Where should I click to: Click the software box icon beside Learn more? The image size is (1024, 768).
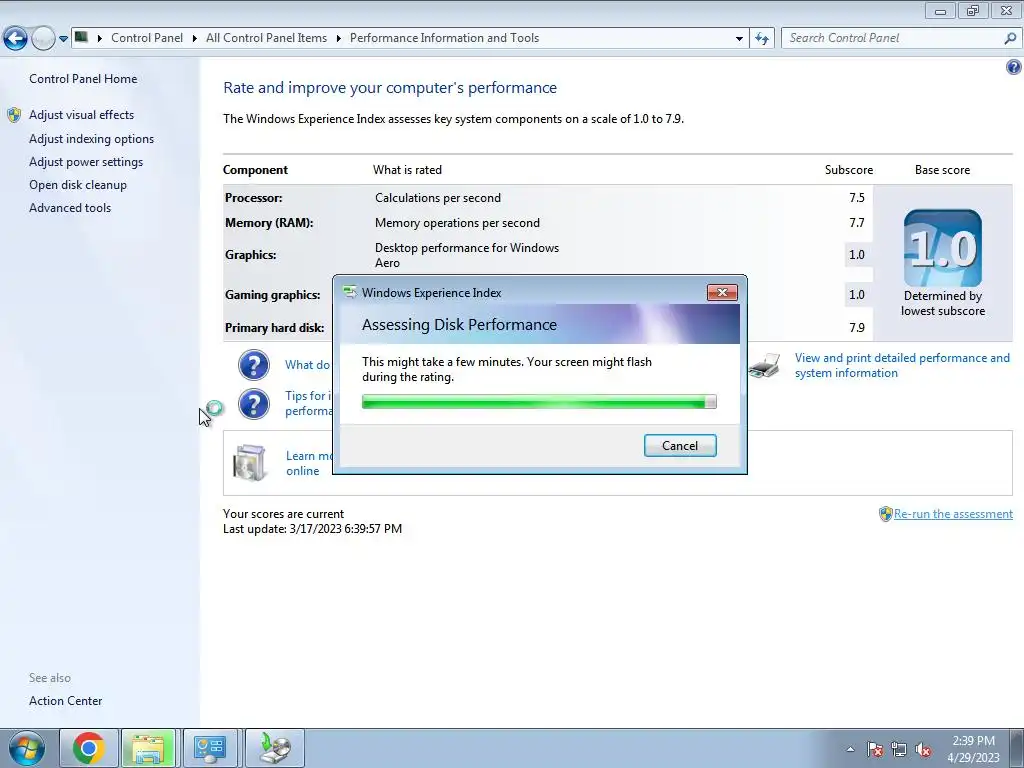(249, 462)
